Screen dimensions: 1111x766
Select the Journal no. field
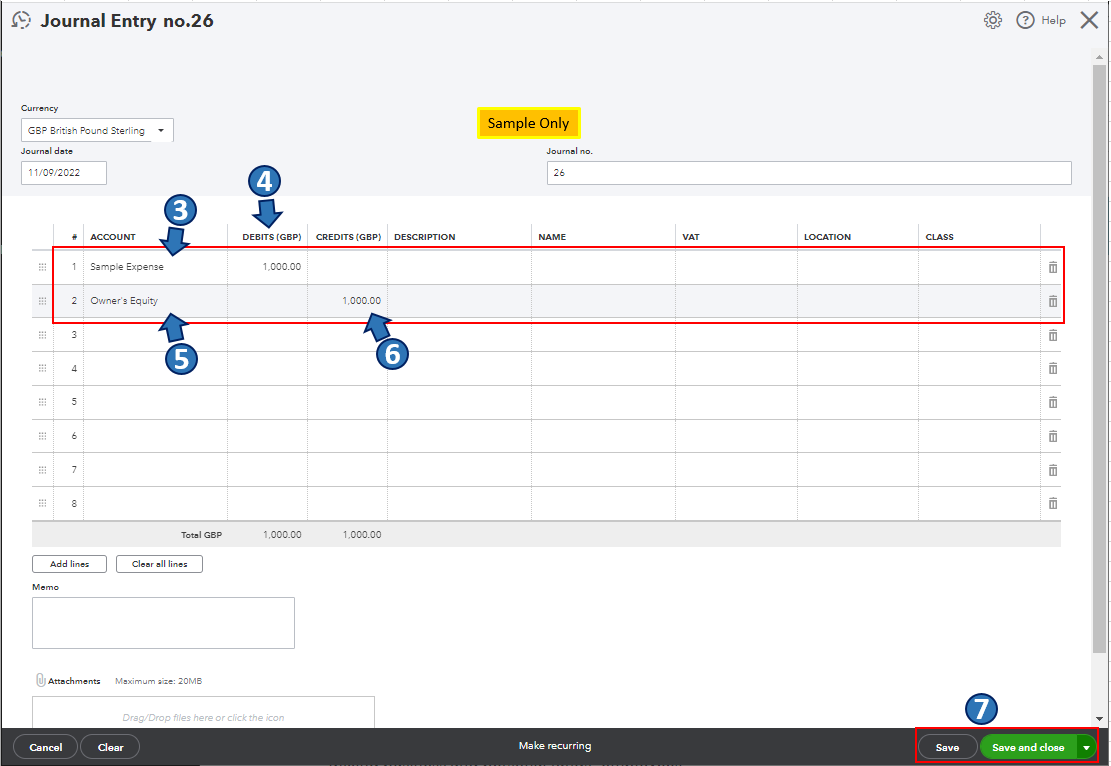pyautogui.click(x=808, y=172)
